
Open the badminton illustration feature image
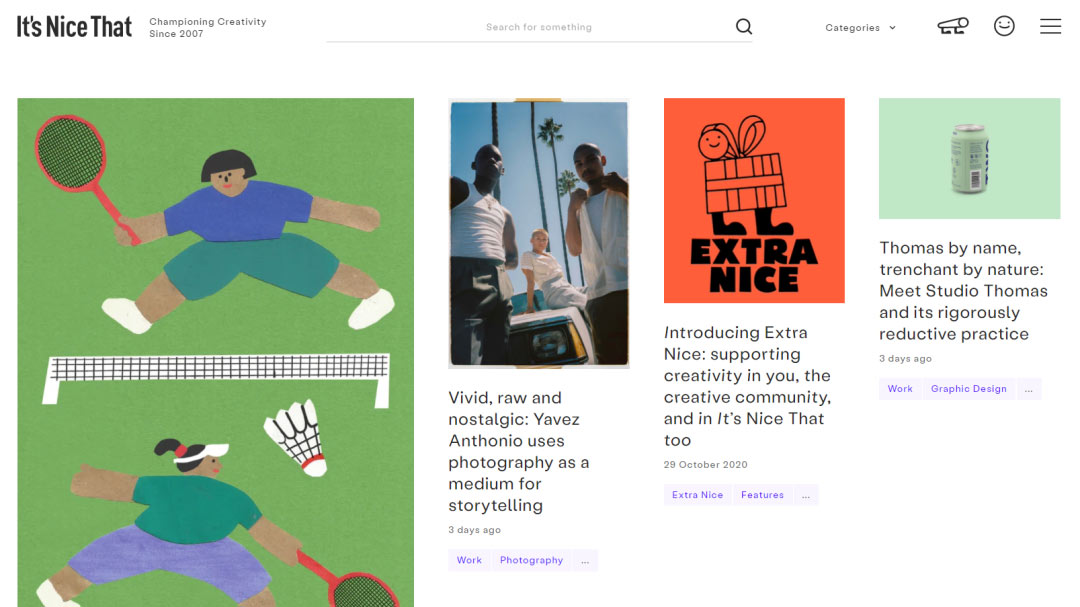point(215,352)
